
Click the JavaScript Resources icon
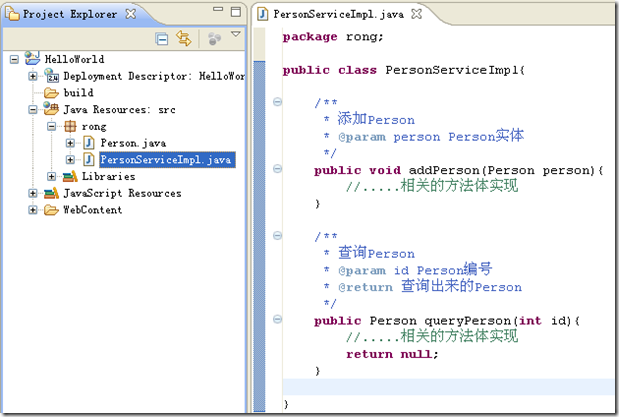(x=51, y=193)
